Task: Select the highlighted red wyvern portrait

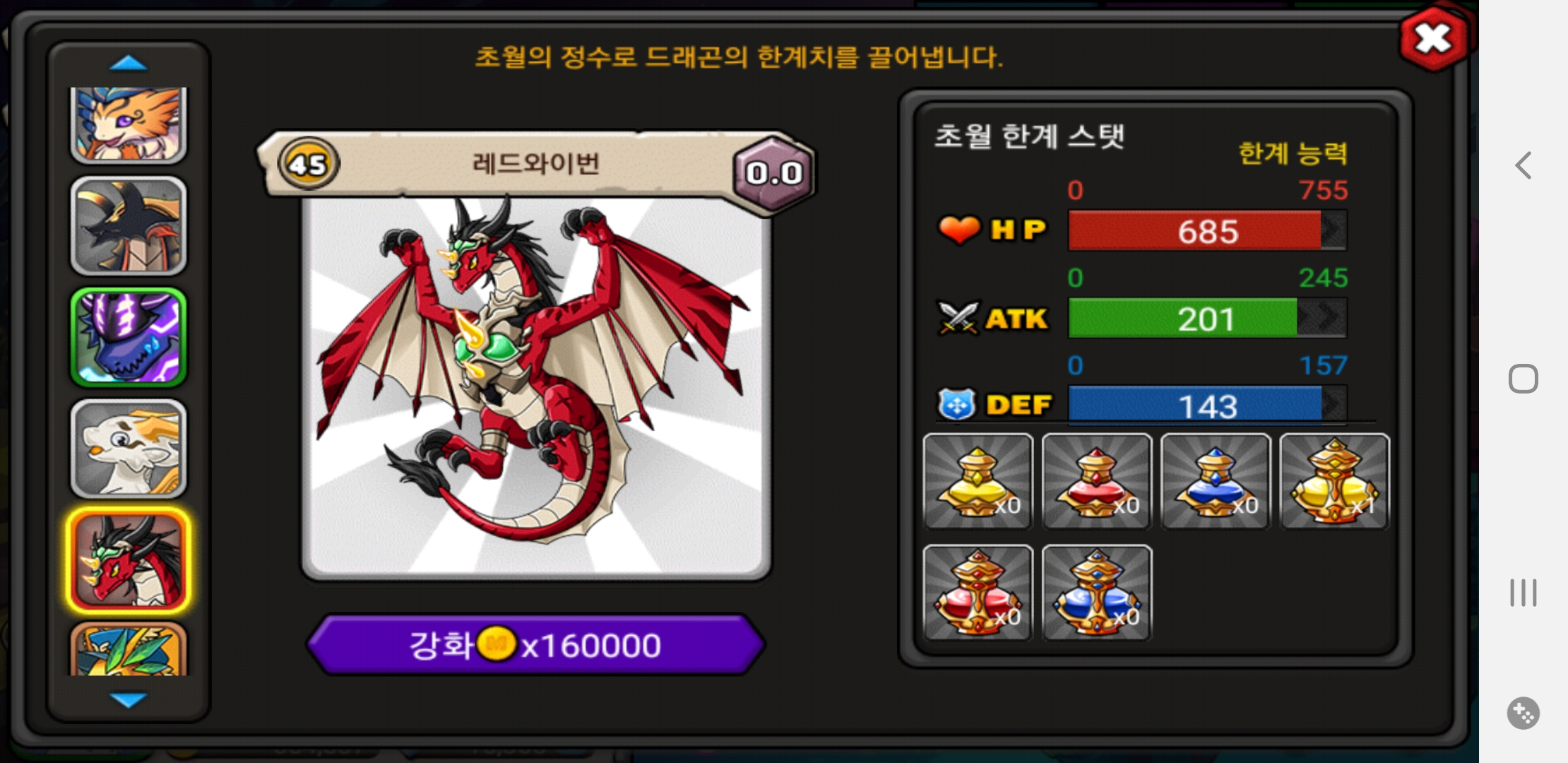Action: click(129, 560)
